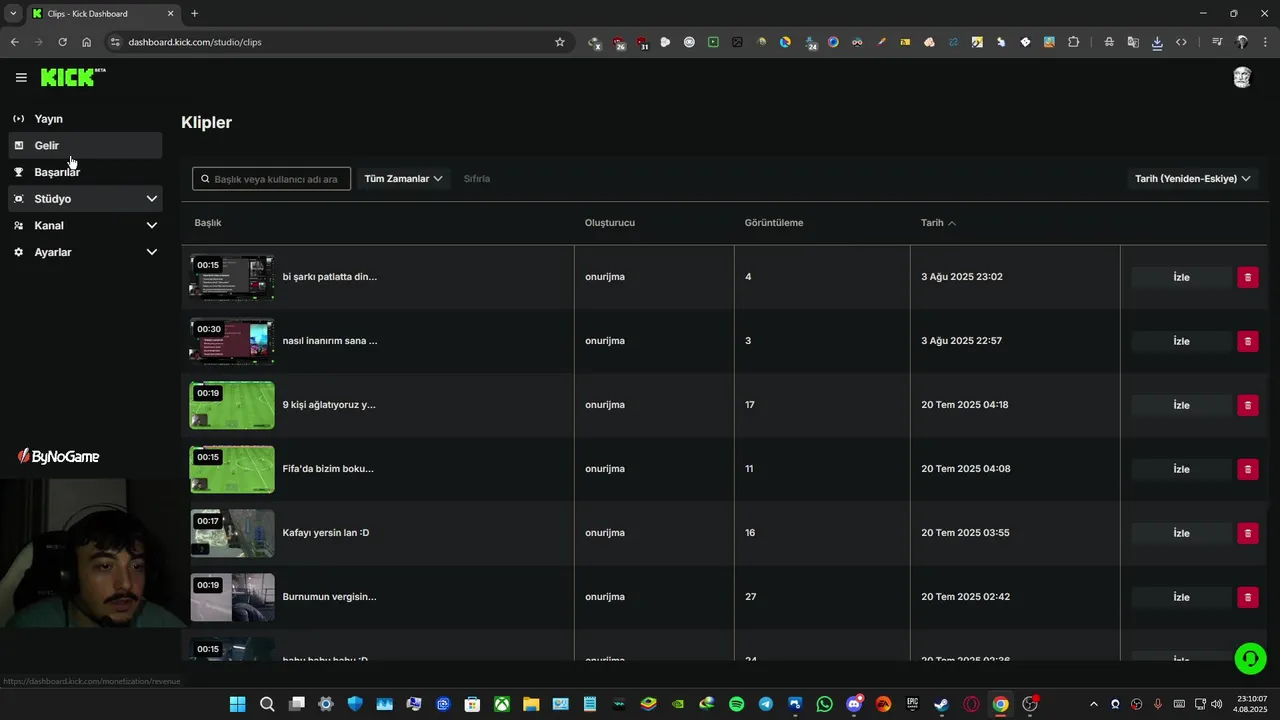Click the Görüntüleme column header

tap(774, 223)
